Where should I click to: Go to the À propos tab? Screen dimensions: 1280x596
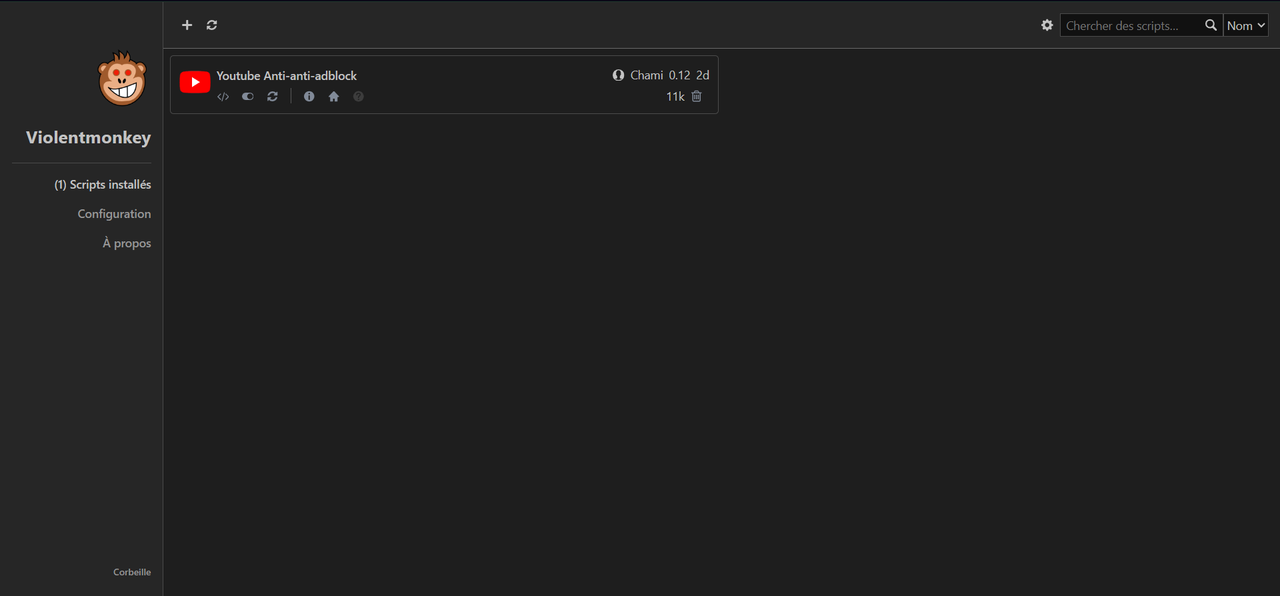[127, 243]
